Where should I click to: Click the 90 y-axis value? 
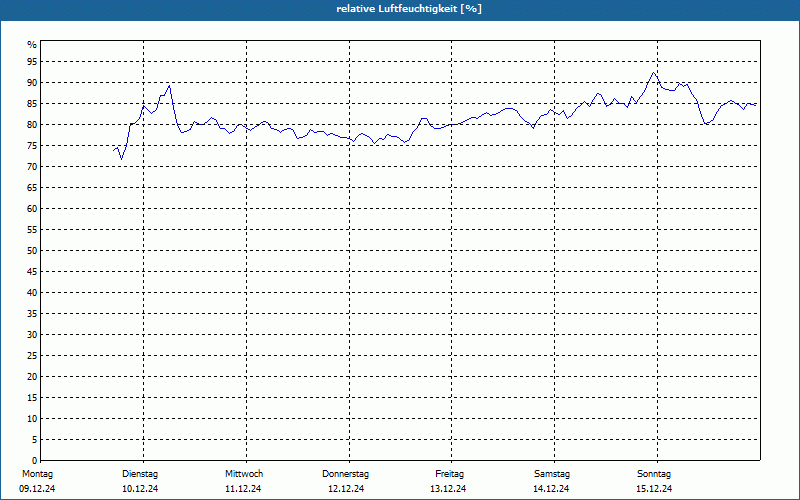click(x=32, y=83)
